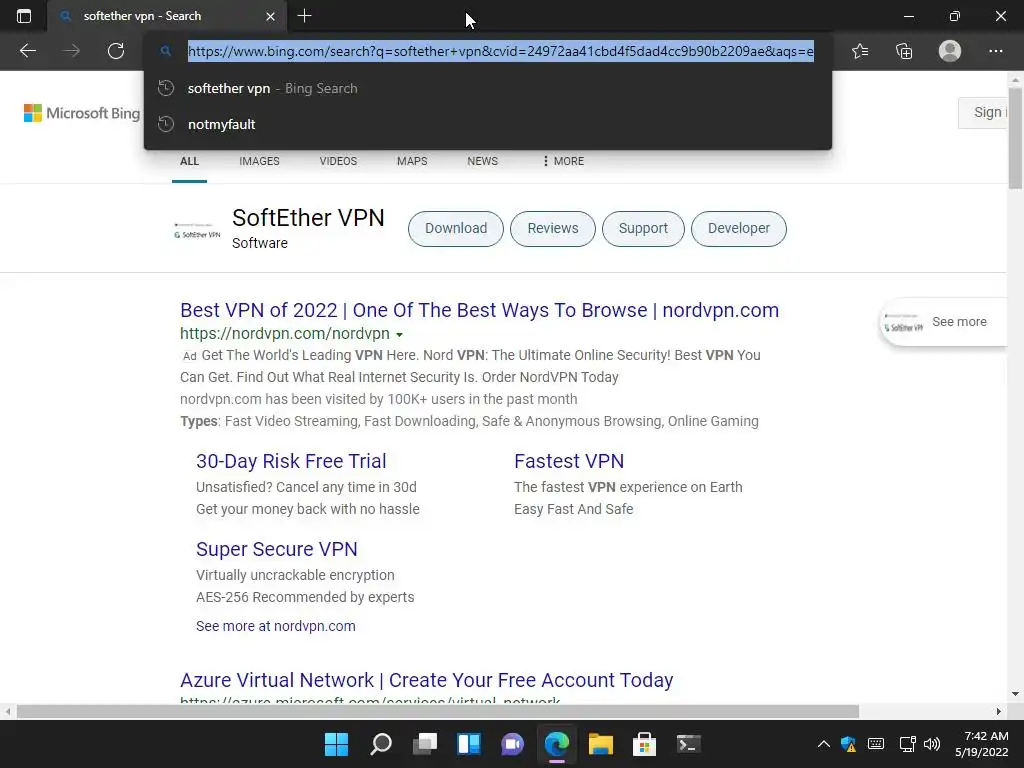Open the 'Fastest VPN' link
This screenshot has width=1024, height=768.
(569, 461)
